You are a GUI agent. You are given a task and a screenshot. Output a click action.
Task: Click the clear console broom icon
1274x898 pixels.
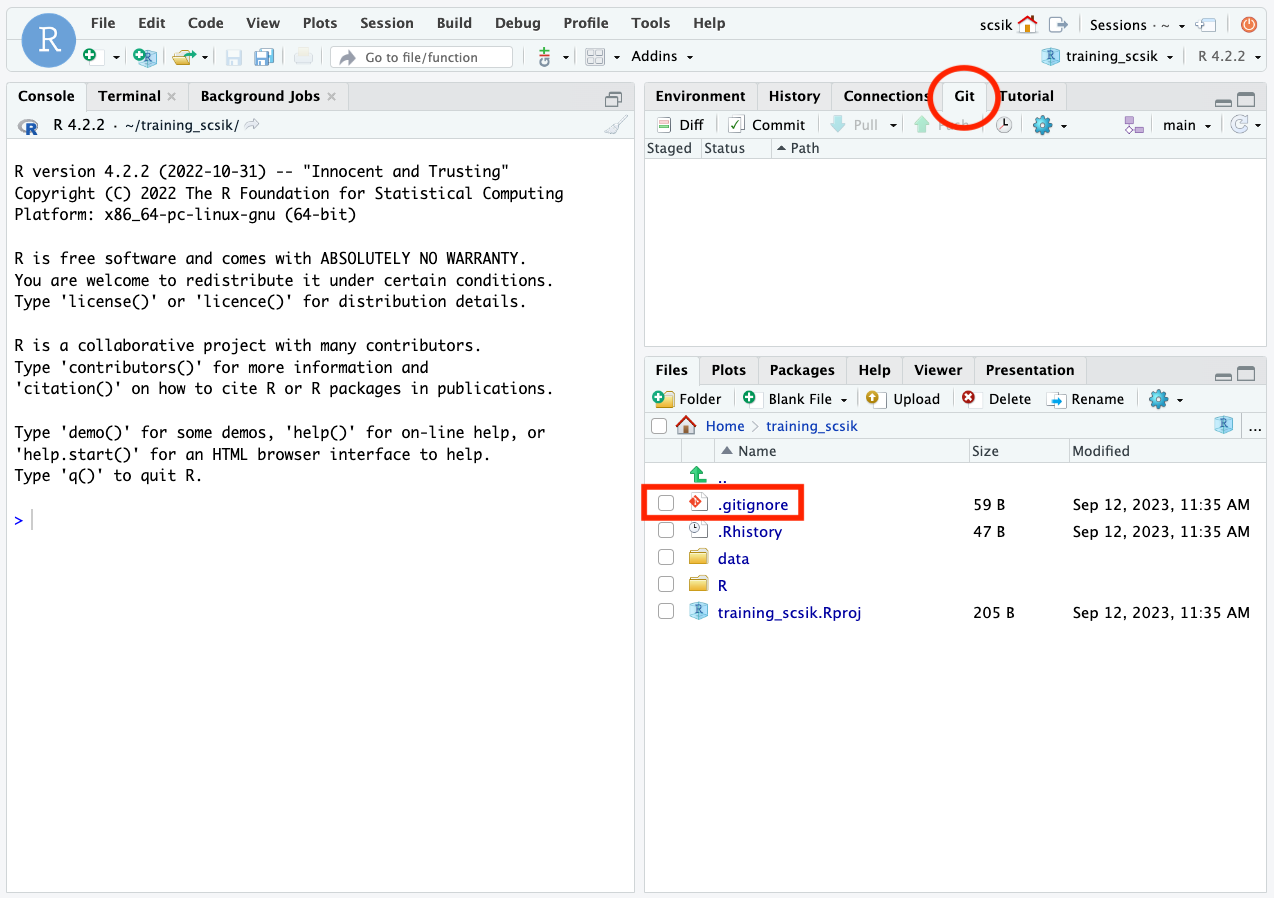[616, 125]
